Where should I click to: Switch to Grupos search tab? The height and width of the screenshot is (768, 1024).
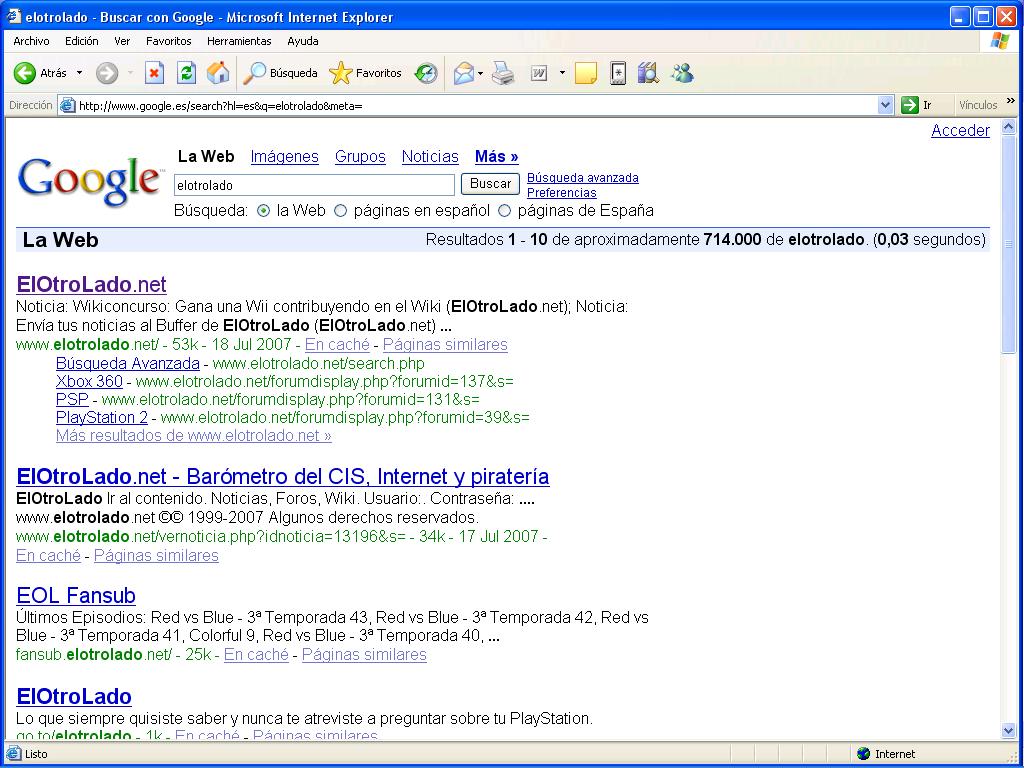(360, 157)
